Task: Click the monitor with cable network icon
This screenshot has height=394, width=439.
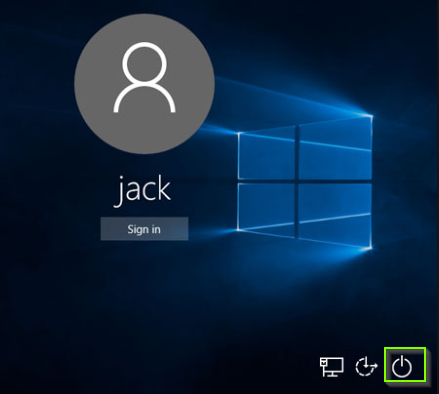Action: 331,367
